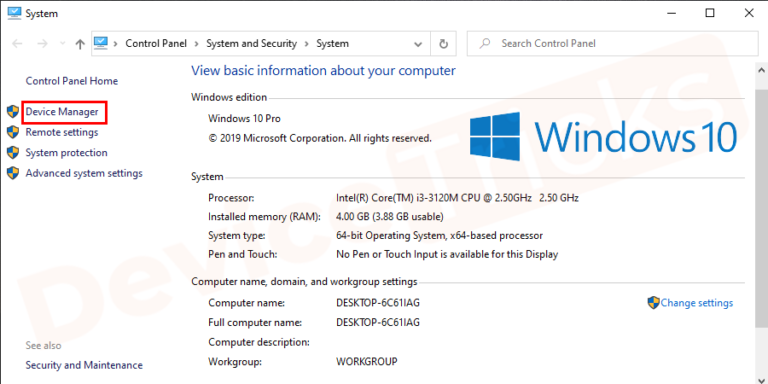This screenshot has height=384, width=768.
Task: Click the 4.00 GB installed memory value
Action: click(390, 217)
